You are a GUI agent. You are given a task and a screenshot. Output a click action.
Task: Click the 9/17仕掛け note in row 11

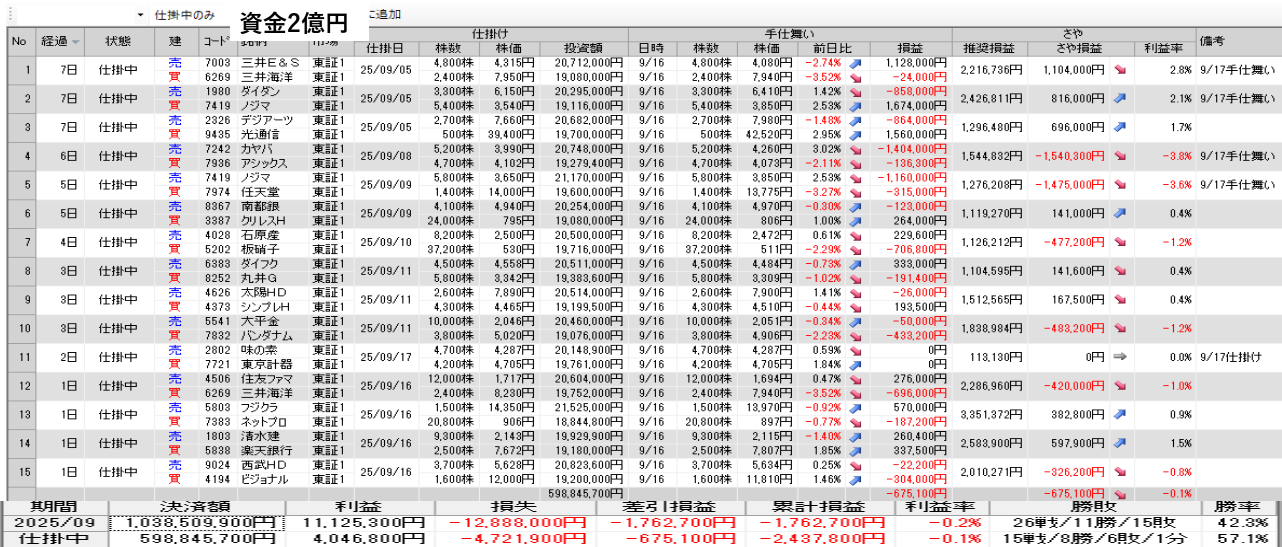1230,356
